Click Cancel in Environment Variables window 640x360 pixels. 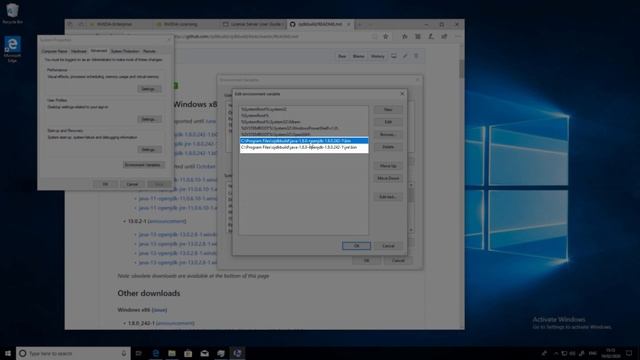click(x=398, y=260)
